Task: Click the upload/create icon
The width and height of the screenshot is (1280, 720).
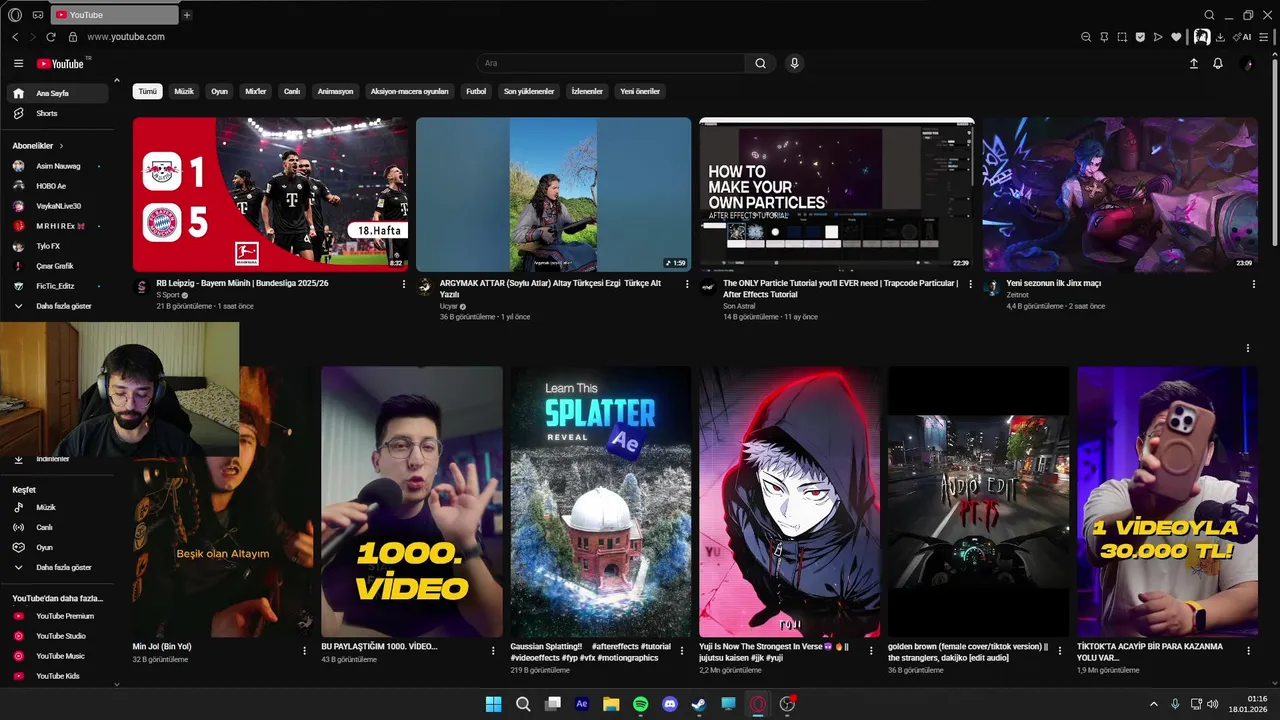Action: click(x=1193, y=63)
